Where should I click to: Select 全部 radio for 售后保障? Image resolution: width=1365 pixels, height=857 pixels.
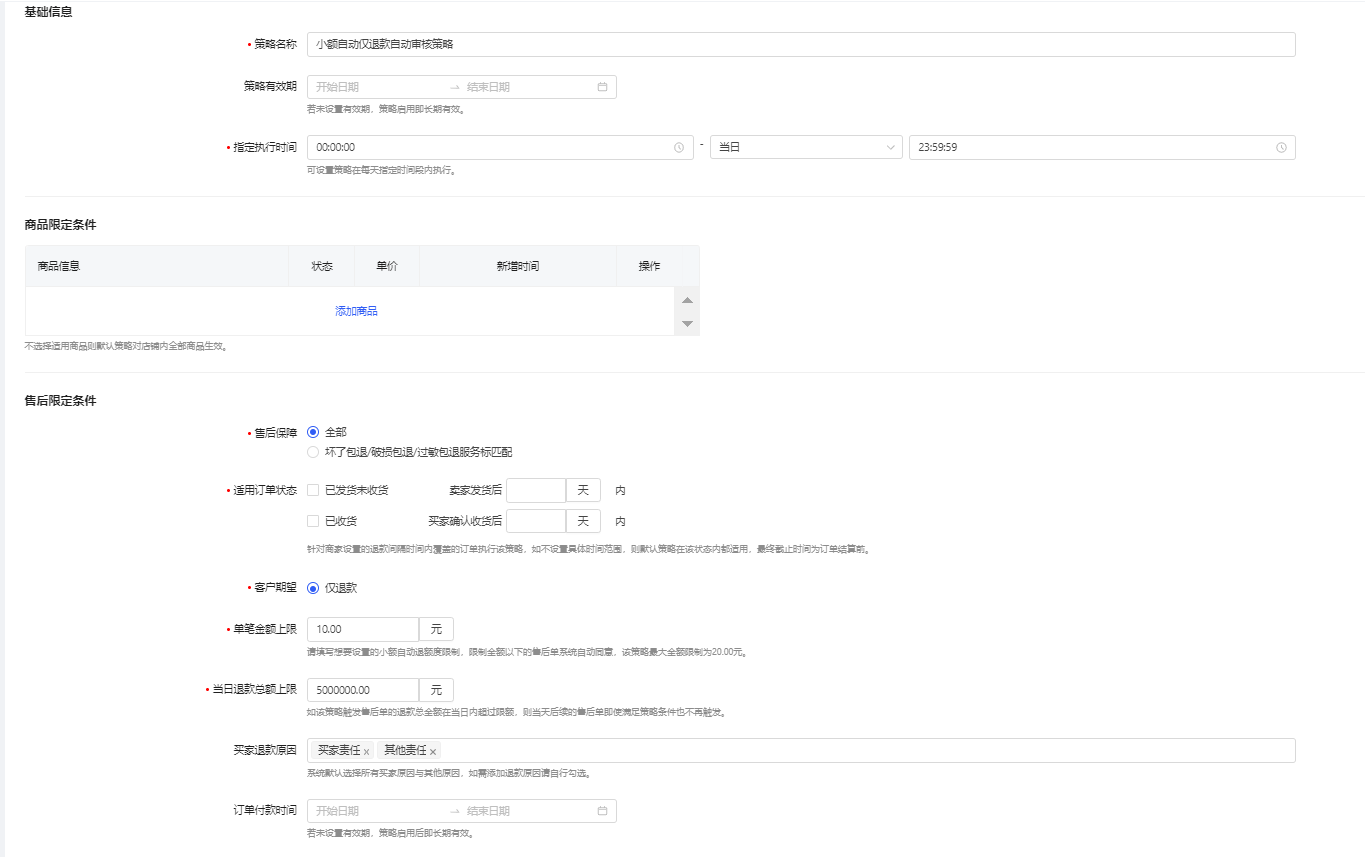pyautogui.click(x=313, y=432)
